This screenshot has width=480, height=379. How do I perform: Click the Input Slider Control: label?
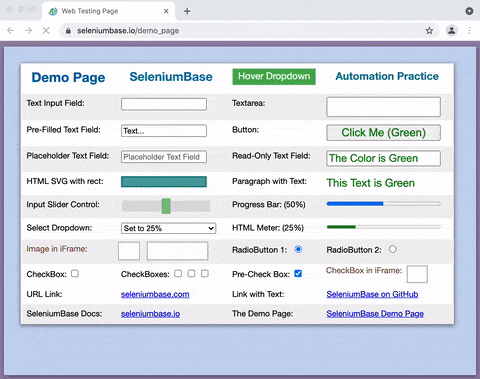pos(63,205)
